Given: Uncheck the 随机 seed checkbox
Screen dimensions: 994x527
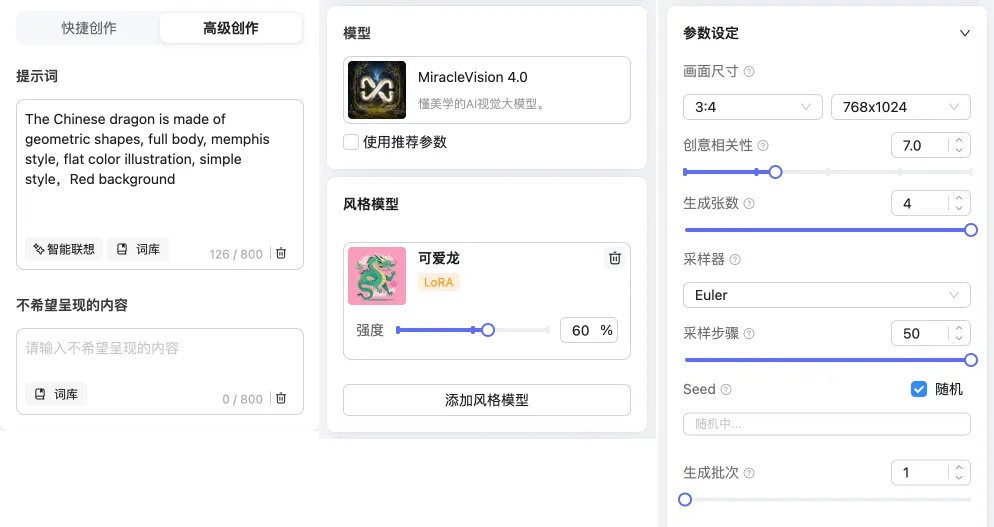Looking at the screenshot, I should pyautogui.click(x=919, y=389).
